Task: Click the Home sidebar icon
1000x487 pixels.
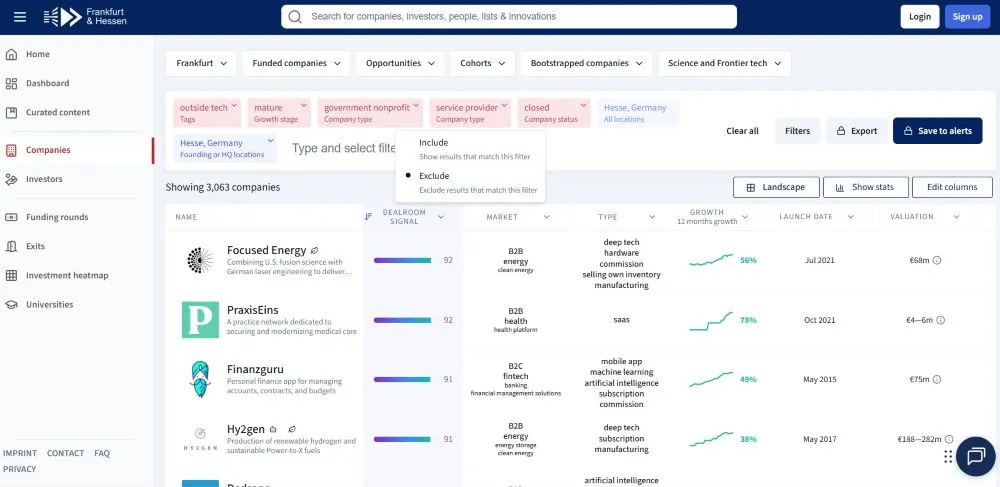Action: [11, 54]
